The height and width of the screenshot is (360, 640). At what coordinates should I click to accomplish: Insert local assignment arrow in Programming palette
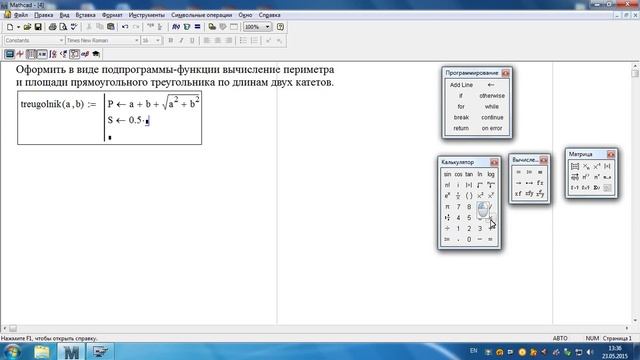[x=491, y=85]
